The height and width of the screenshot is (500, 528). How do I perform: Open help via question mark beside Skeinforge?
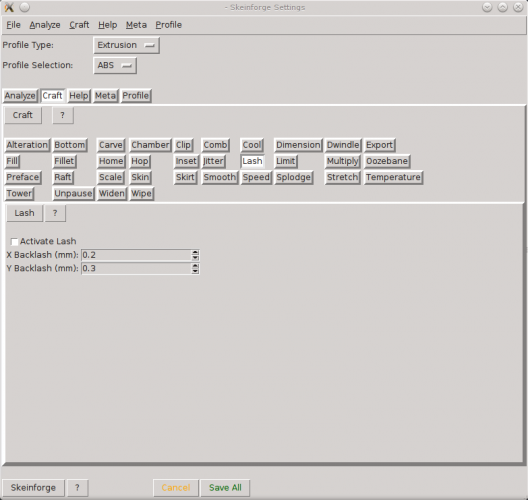(77, 488)
